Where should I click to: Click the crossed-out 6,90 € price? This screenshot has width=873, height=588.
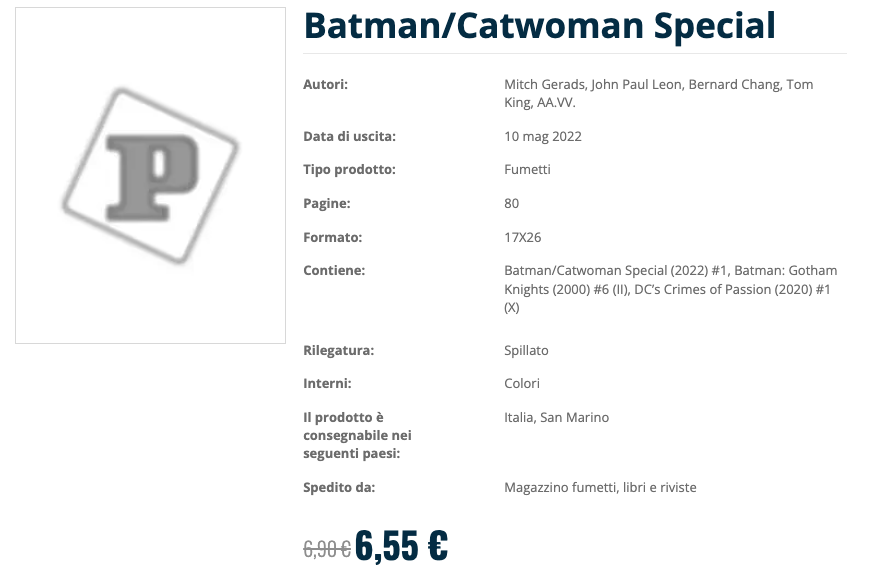click(326, 548)
